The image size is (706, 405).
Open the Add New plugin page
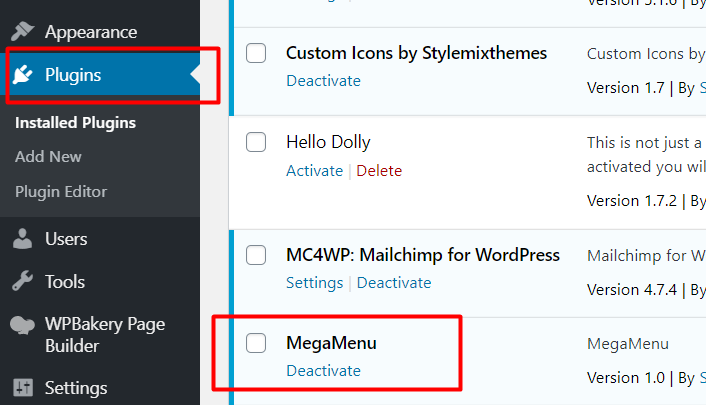48,157
